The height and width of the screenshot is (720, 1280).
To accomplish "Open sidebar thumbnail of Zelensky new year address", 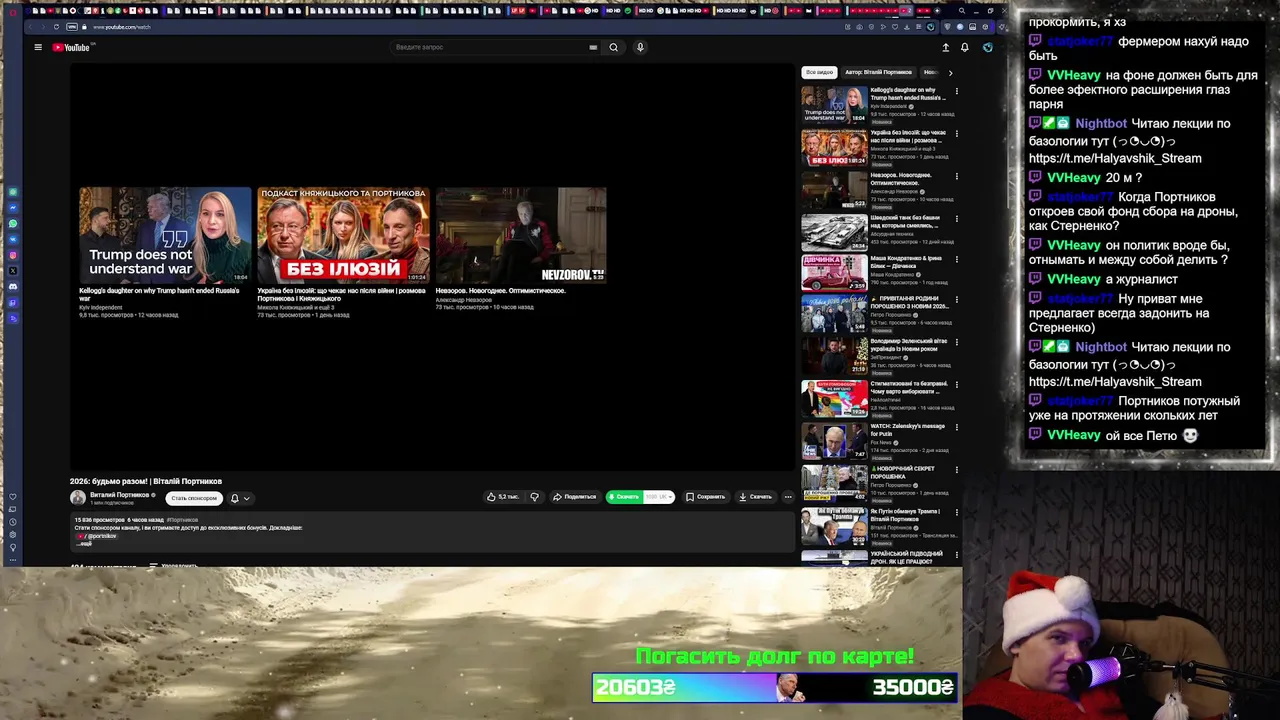I will (x=834, y=356).
